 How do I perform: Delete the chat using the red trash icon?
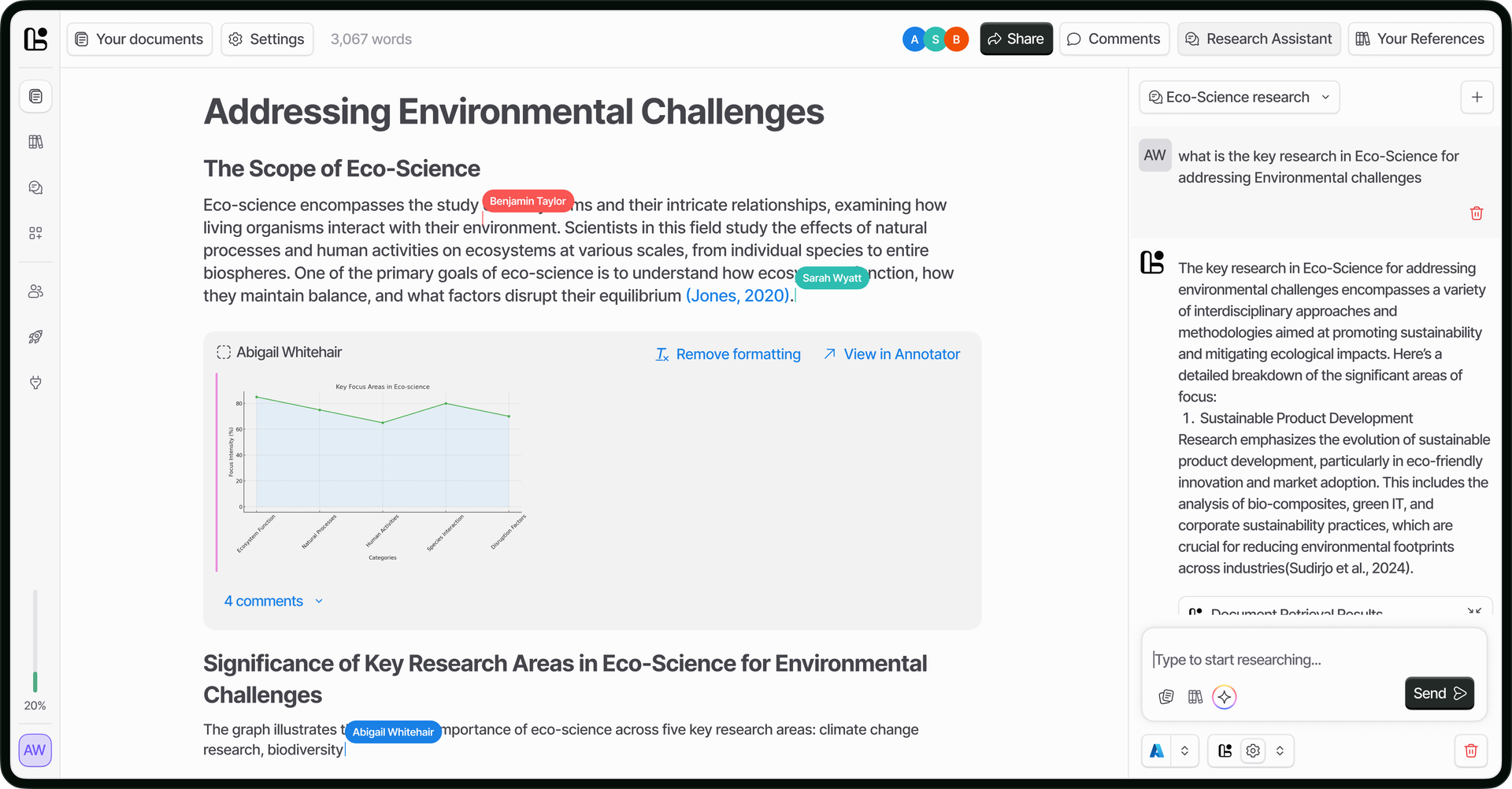[x=1471, y=750]
